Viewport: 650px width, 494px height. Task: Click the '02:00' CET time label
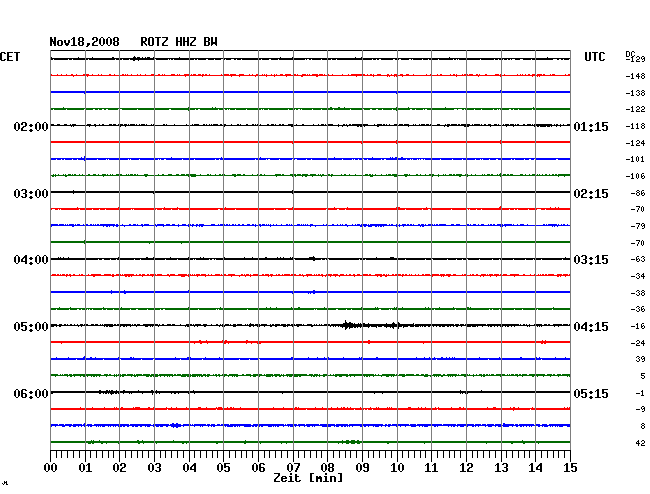31,126
